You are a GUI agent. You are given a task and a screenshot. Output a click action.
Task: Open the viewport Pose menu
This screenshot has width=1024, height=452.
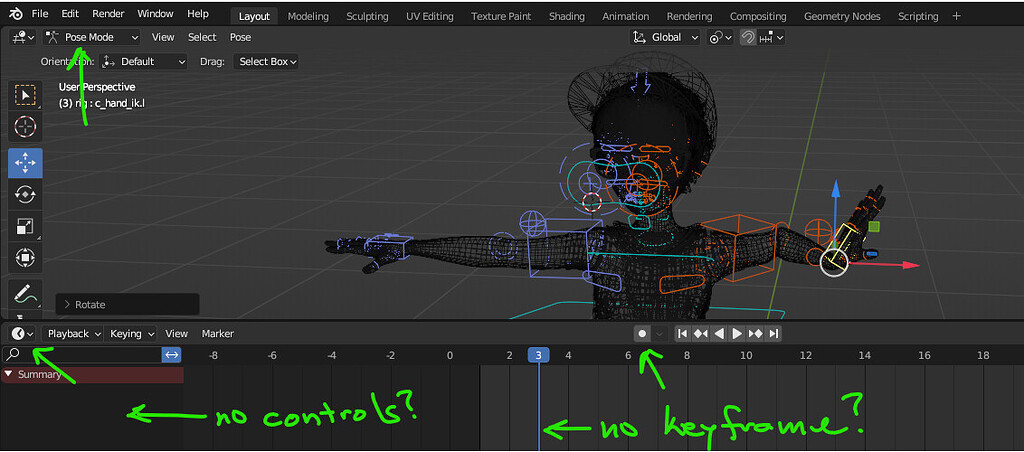pyautogui.click(x=240, y=37)
